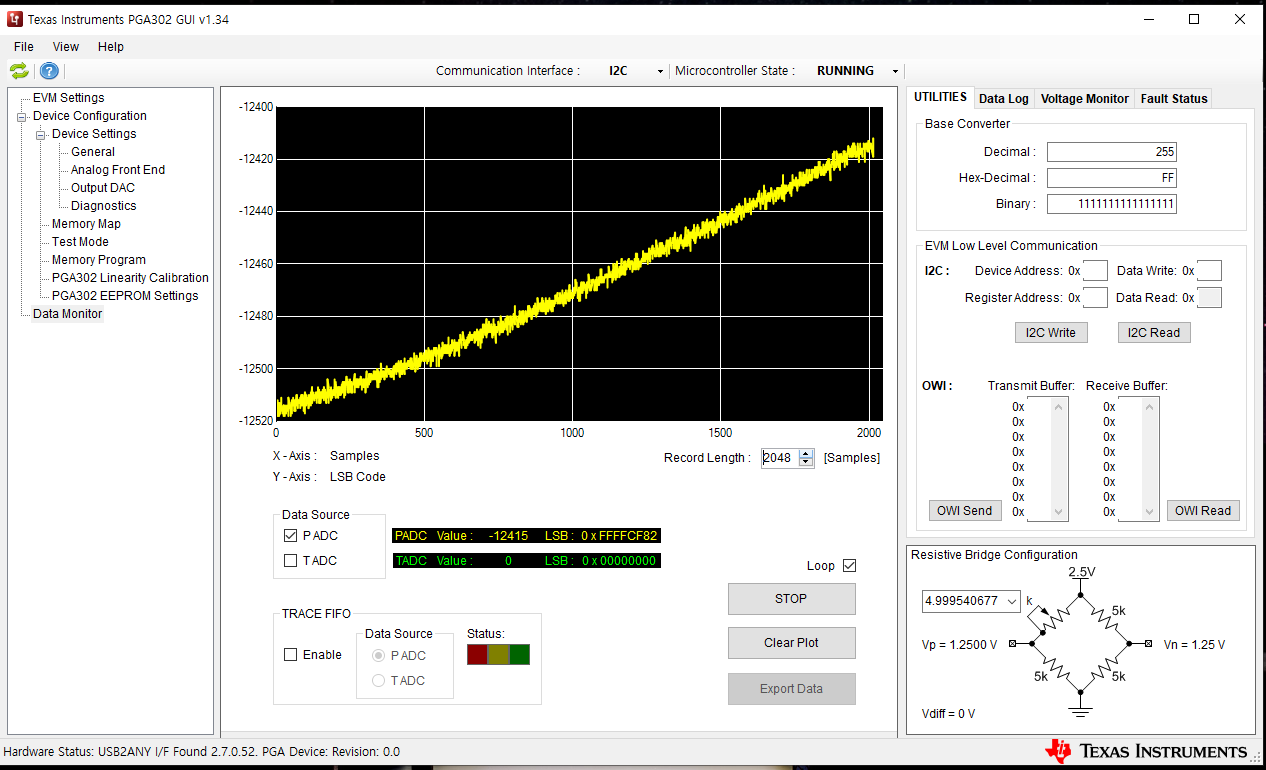Switch to the Fault Status tab
The width and height of the screenshot is (1266, 770).
[x=1174, y=98]
